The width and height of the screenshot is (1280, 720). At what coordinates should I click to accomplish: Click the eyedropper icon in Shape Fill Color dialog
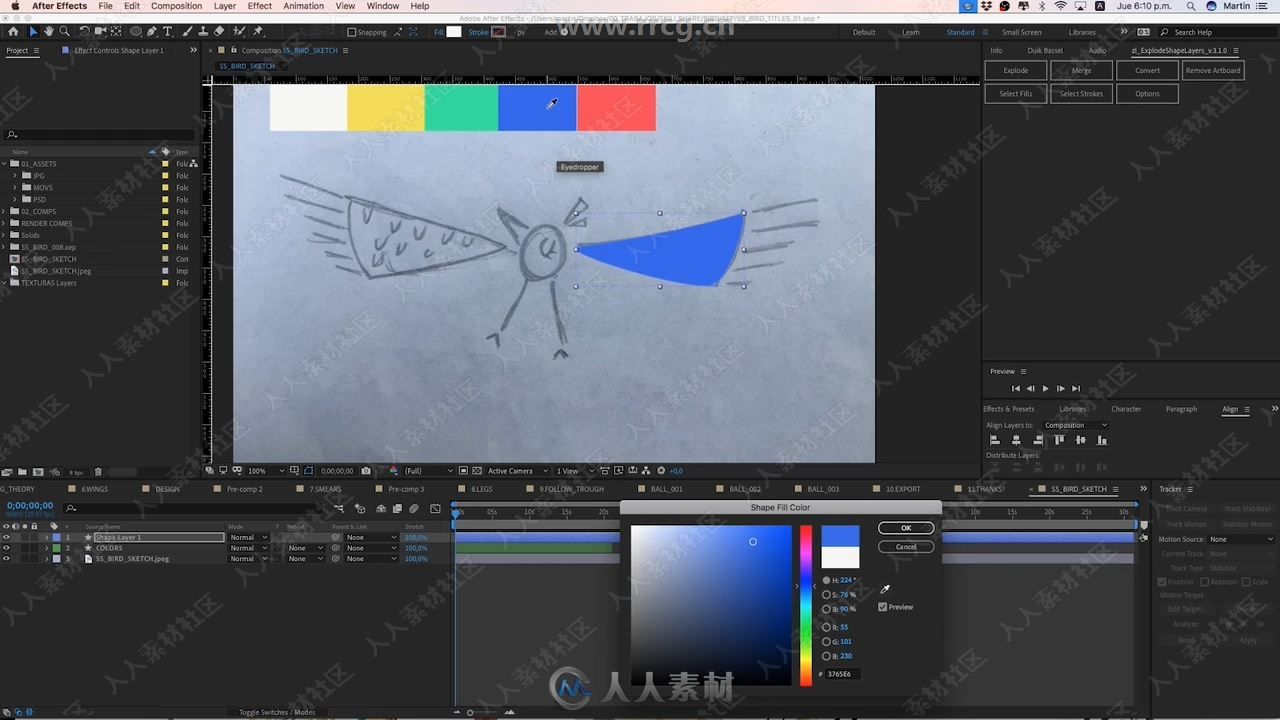[x=884, y=589]
